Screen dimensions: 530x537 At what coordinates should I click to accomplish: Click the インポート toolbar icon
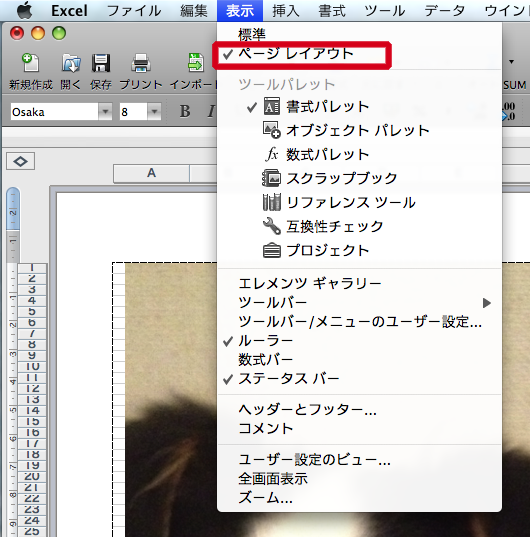196,63
